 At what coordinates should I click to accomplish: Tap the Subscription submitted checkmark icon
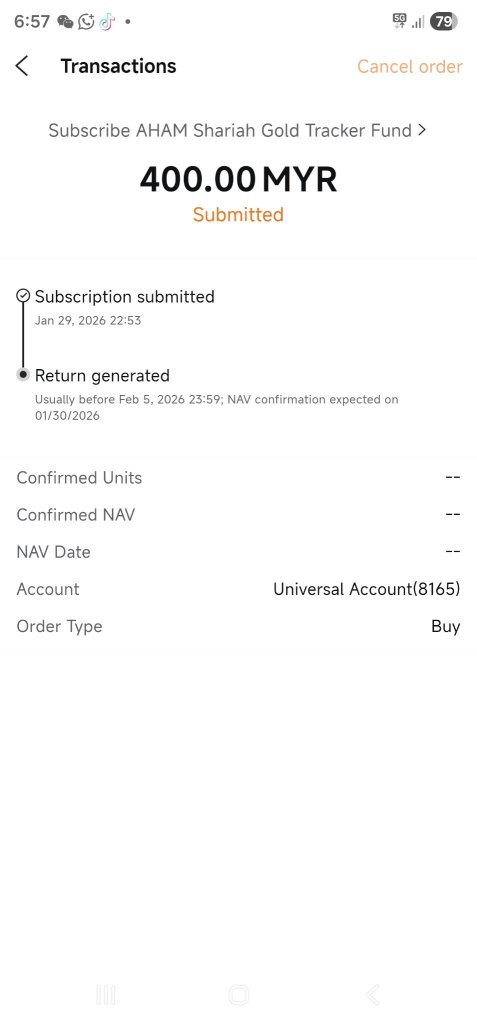23,296
